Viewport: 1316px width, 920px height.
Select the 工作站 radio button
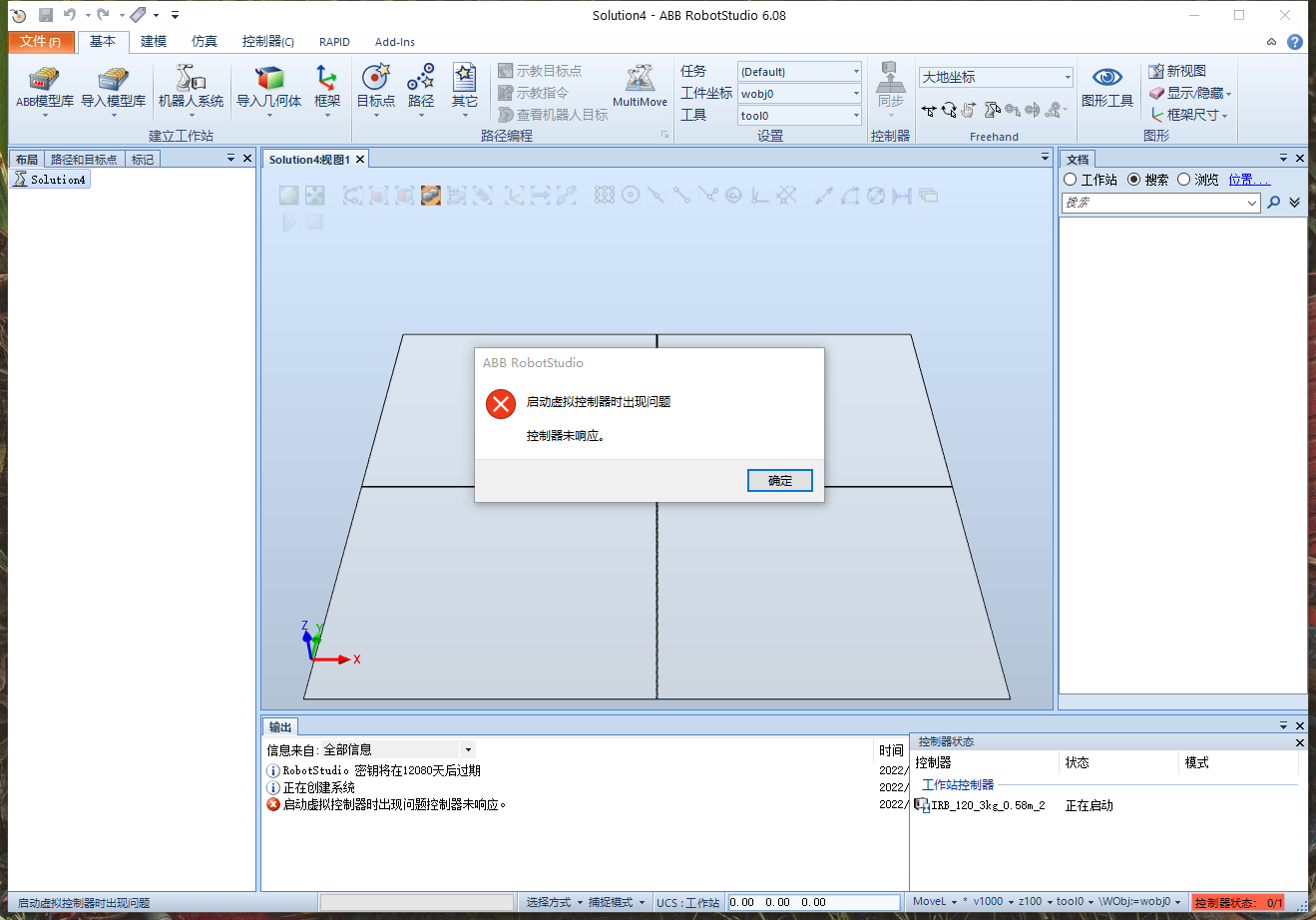(x=1071, y=180)
